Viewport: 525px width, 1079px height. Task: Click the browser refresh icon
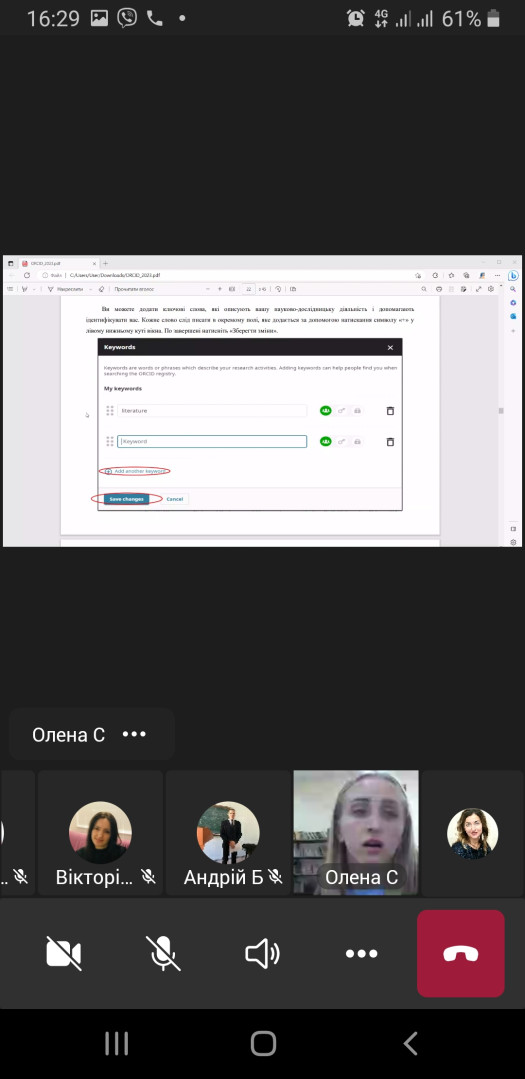27,275
